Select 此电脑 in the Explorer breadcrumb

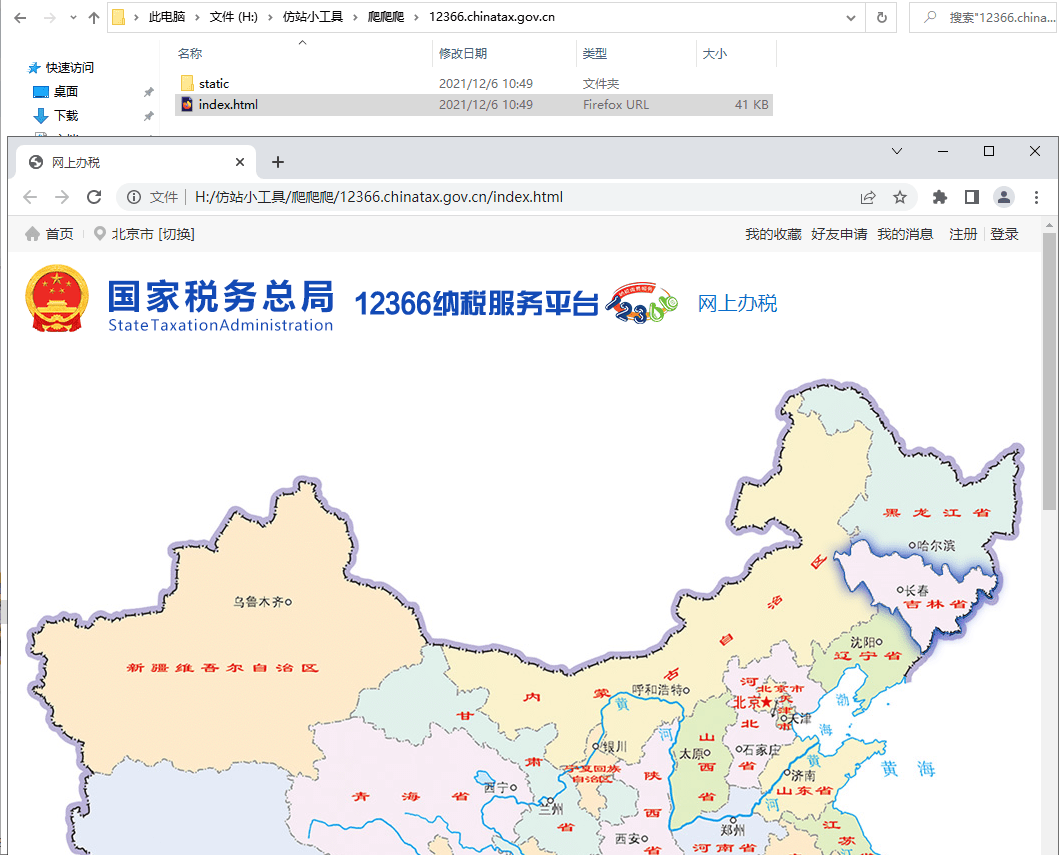click(x=166, y=17)
